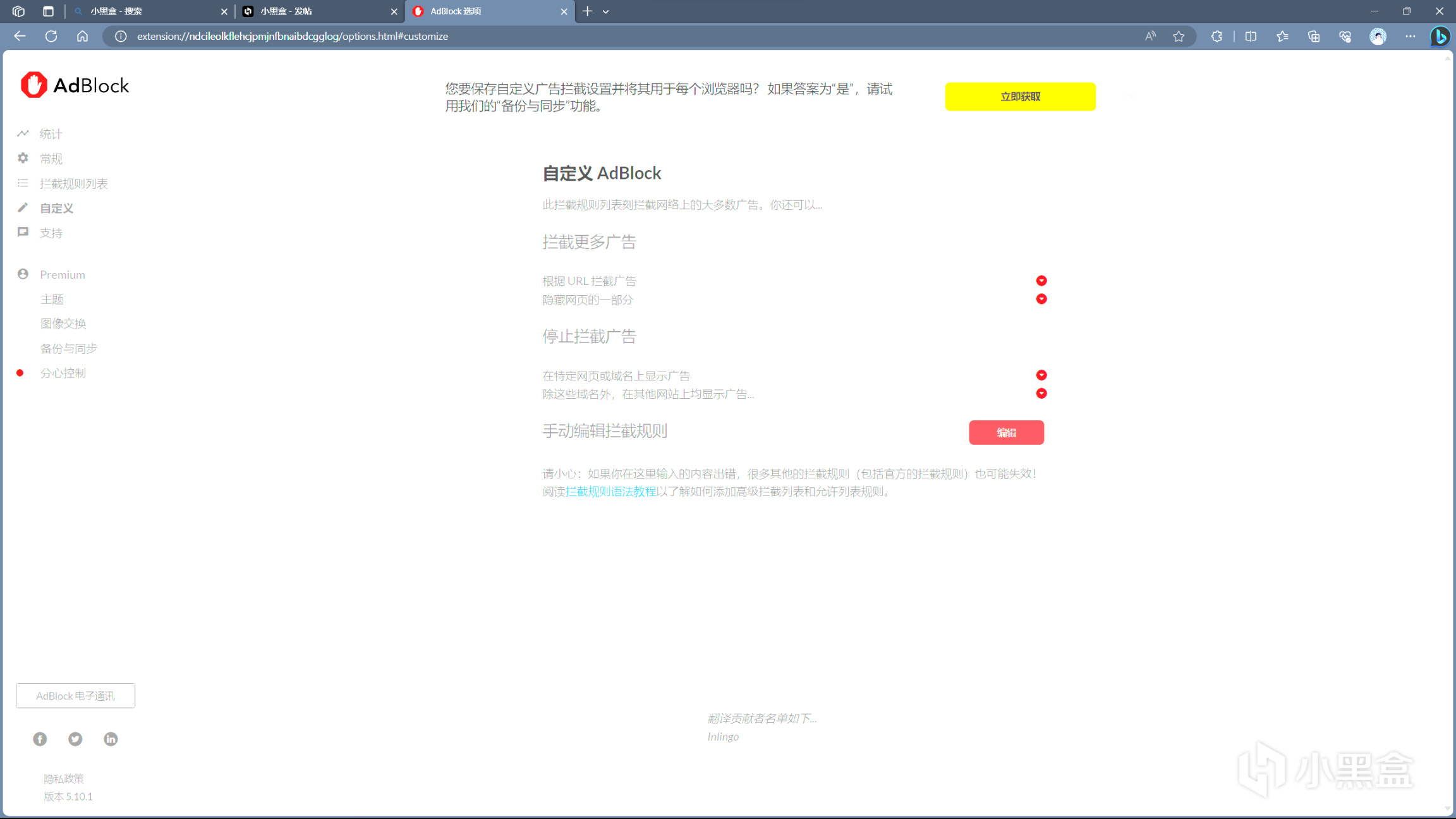Go to 常规 settings page
This screenshot has width=1456, height=819.
pyautogui.click(x=51, y=159)
